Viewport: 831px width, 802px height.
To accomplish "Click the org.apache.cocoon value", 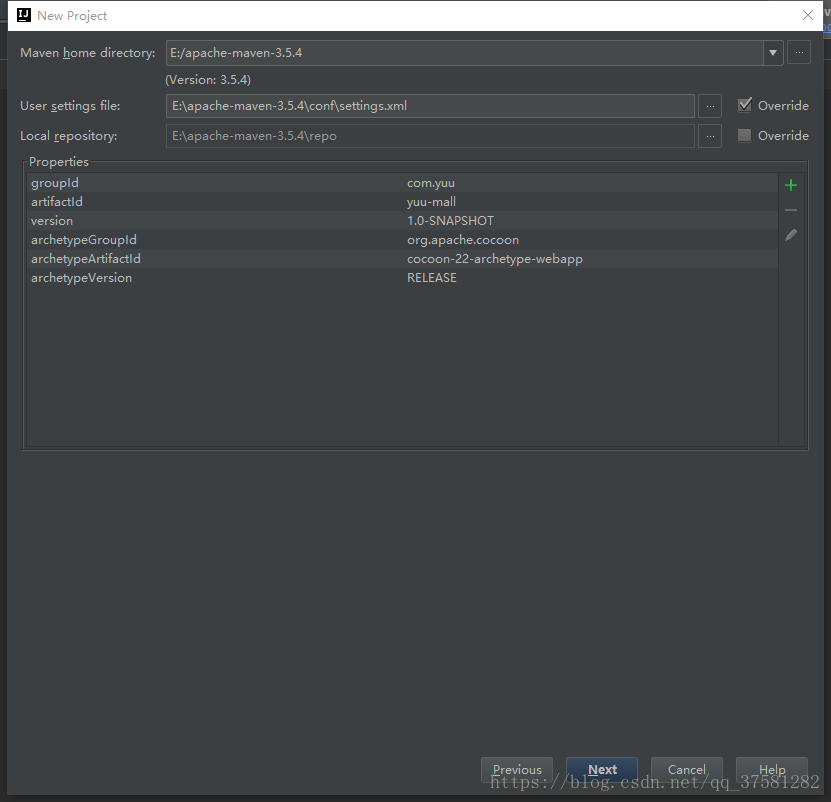I will [x=463, y=240].
